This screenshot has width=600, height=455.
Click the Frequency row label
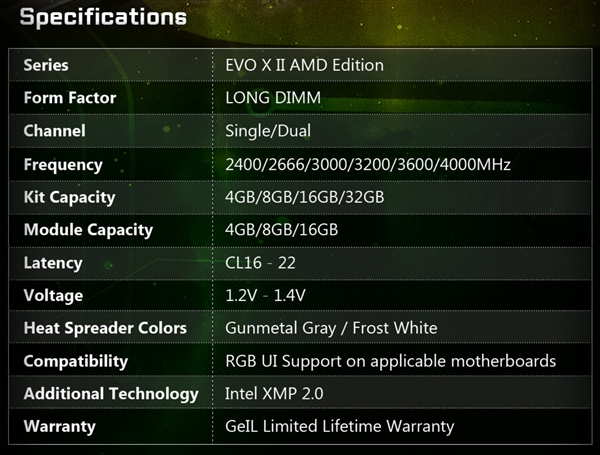pos(63,164)
